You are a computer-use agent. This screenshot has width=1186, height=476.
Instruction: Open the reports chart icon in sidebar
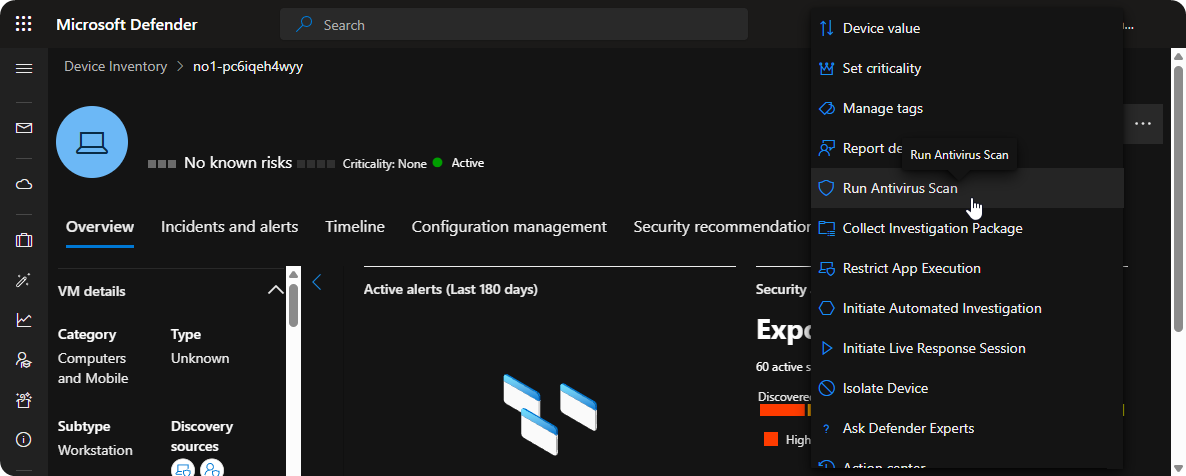pyautogui.click(x=24, y=320)
